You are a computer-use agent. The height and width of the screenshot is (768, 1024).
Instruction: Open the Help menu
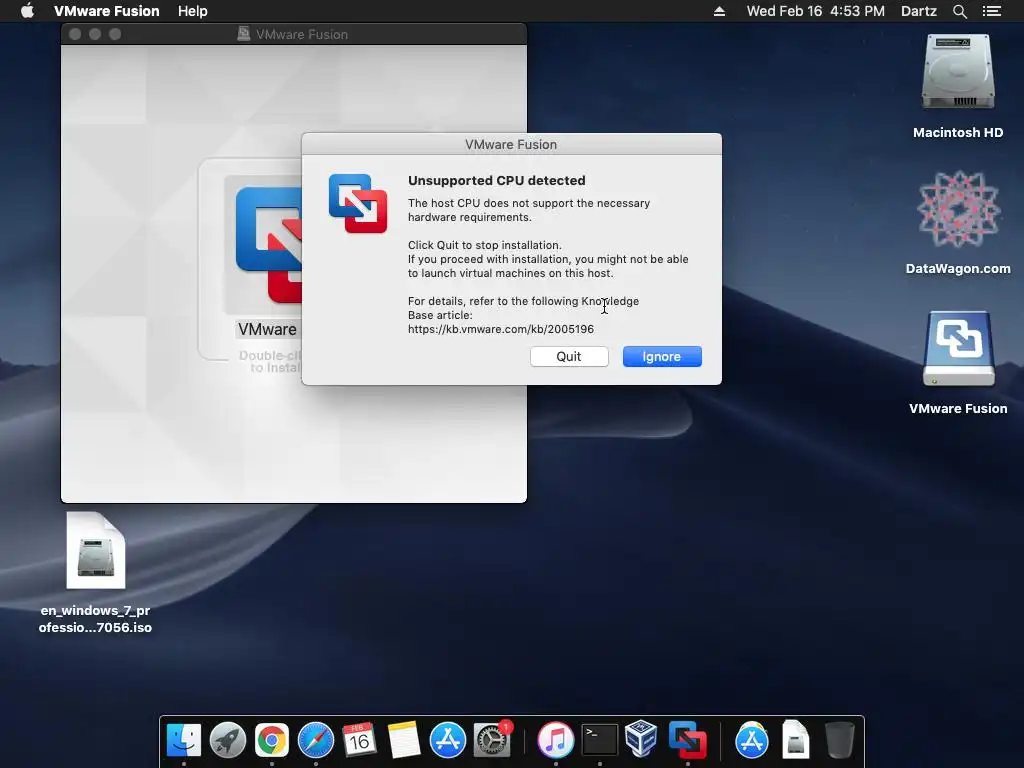coord(193,11)
